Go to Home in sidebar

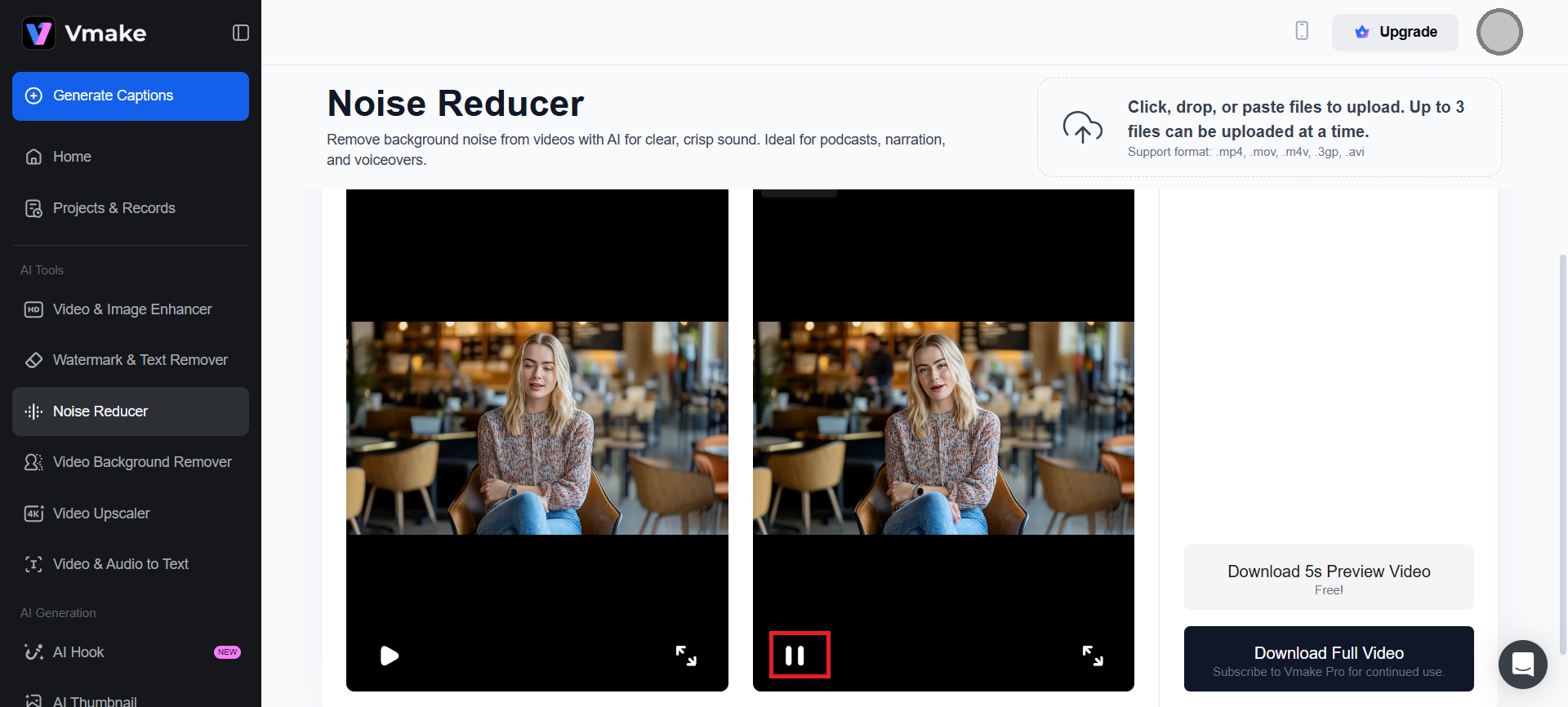pyautogui.click(x=72, y=157)
